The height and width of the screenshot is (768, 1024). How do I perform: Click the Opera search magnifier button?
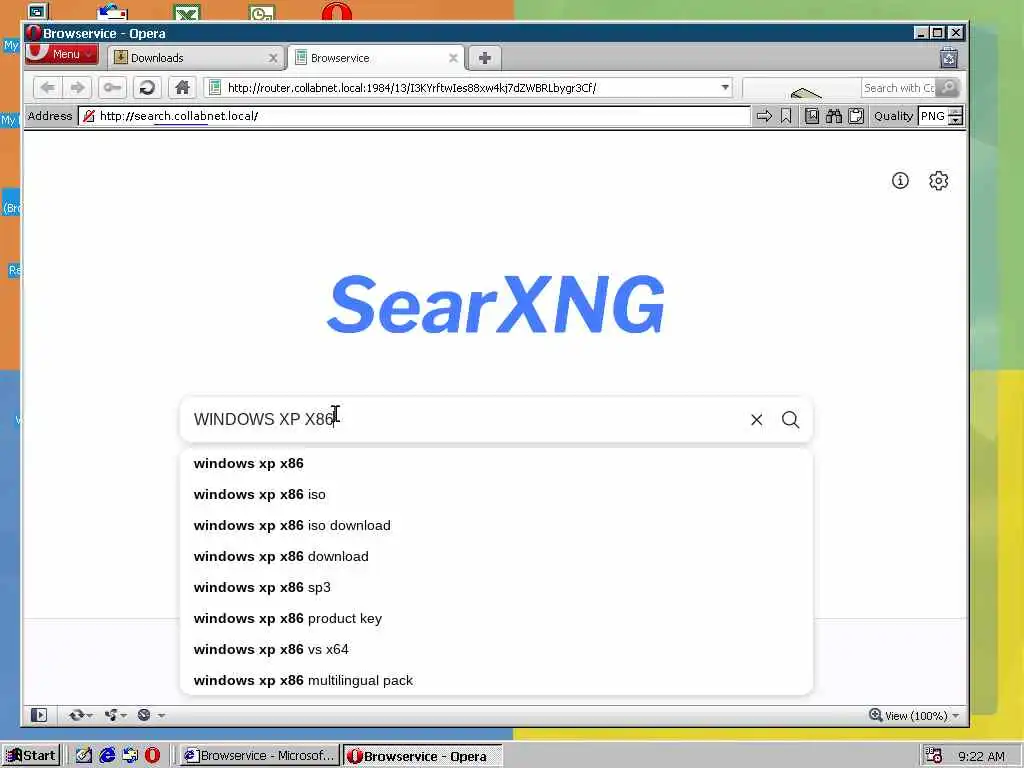click(x=948, y=88)
